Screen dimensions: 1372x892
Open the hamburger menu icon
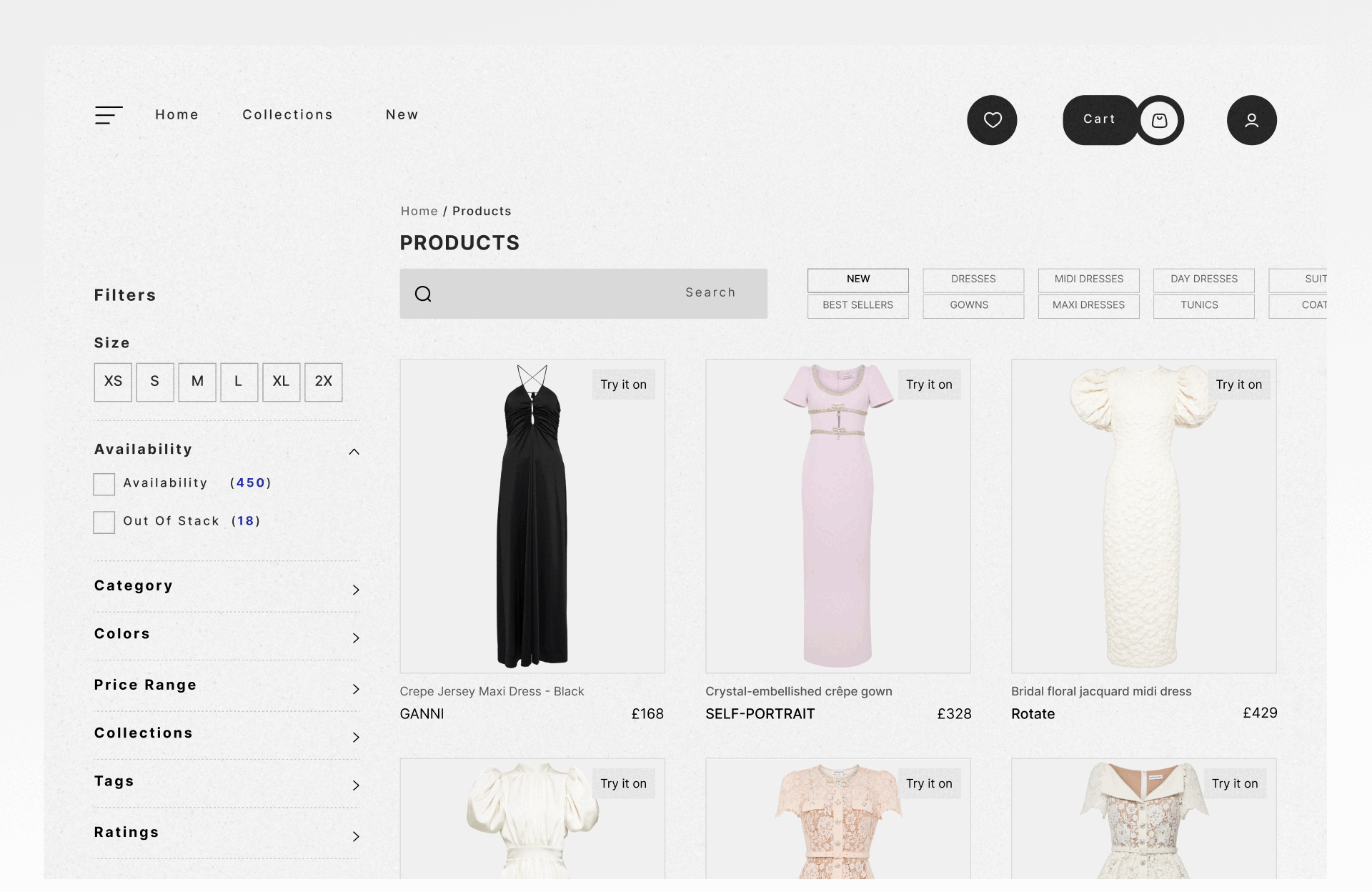(109, 115)
